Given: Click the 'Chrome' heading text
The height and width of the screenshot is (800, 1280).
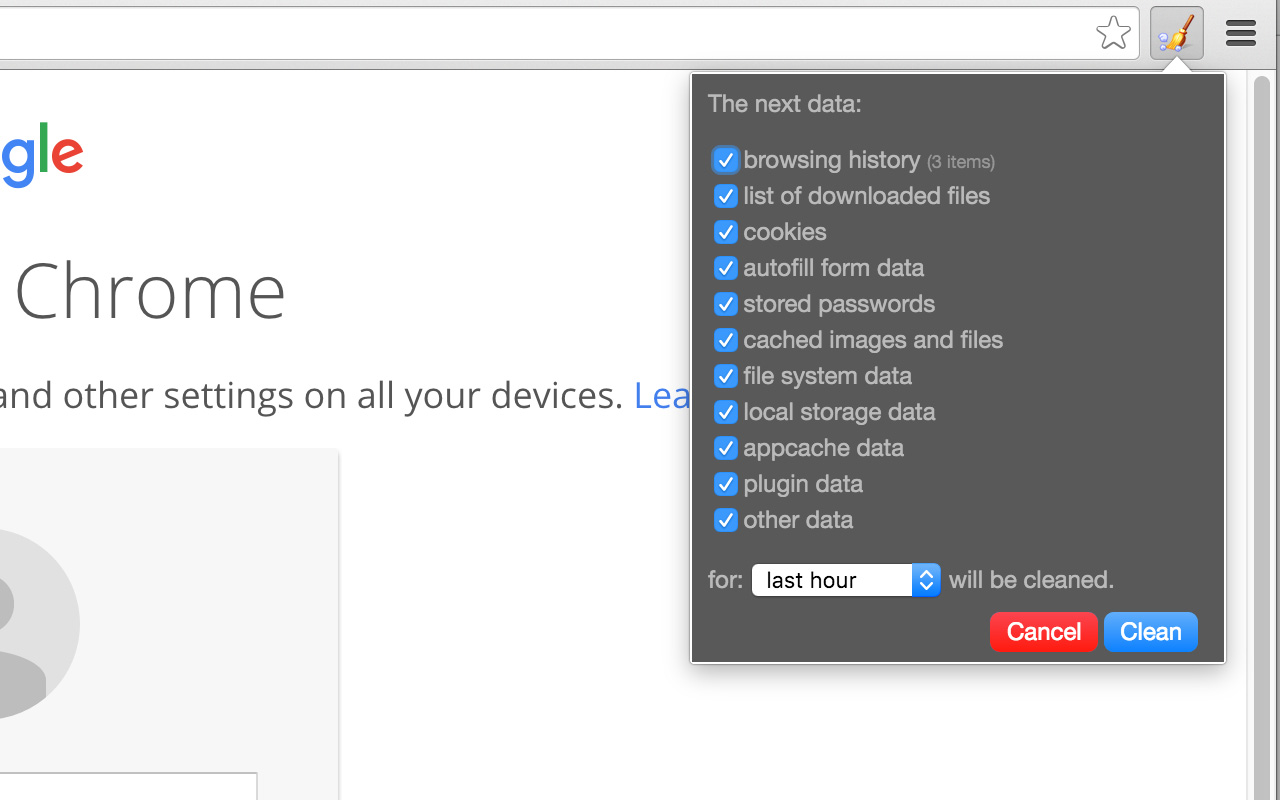Looking at the screenshot, I should pyautogui.click(x=150, y=291).
